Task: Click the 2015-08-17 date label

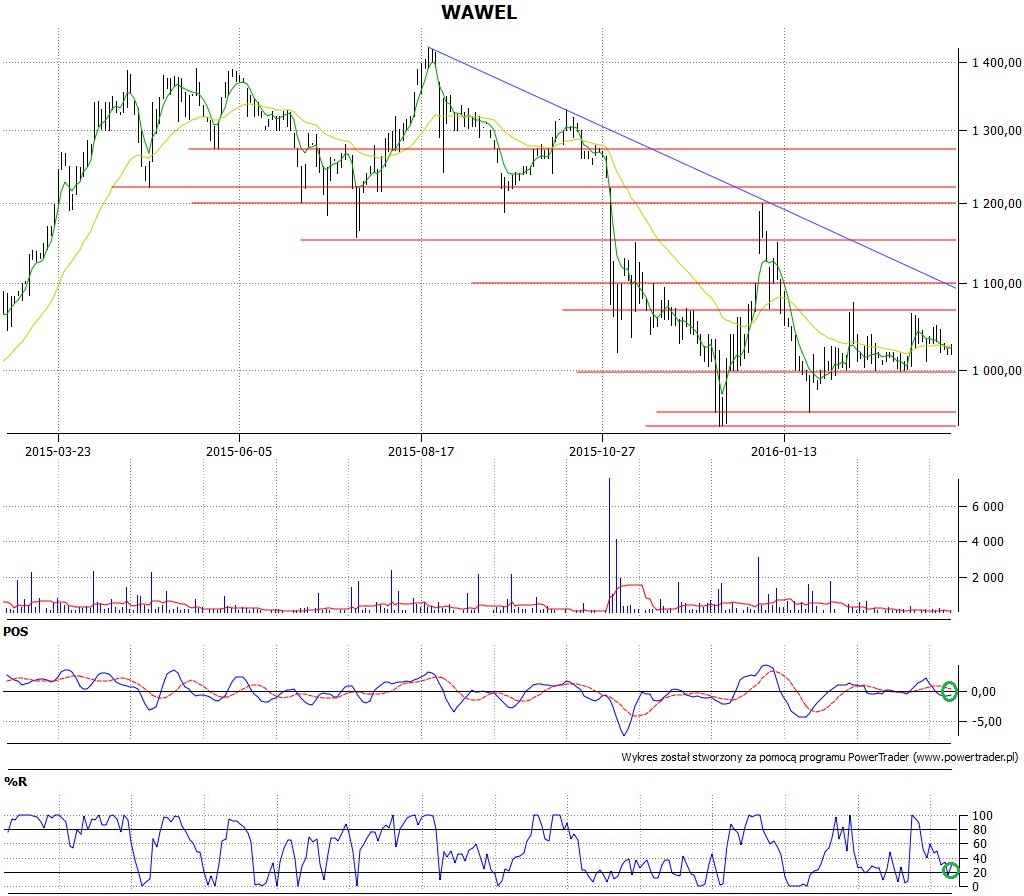Action: 421,451
